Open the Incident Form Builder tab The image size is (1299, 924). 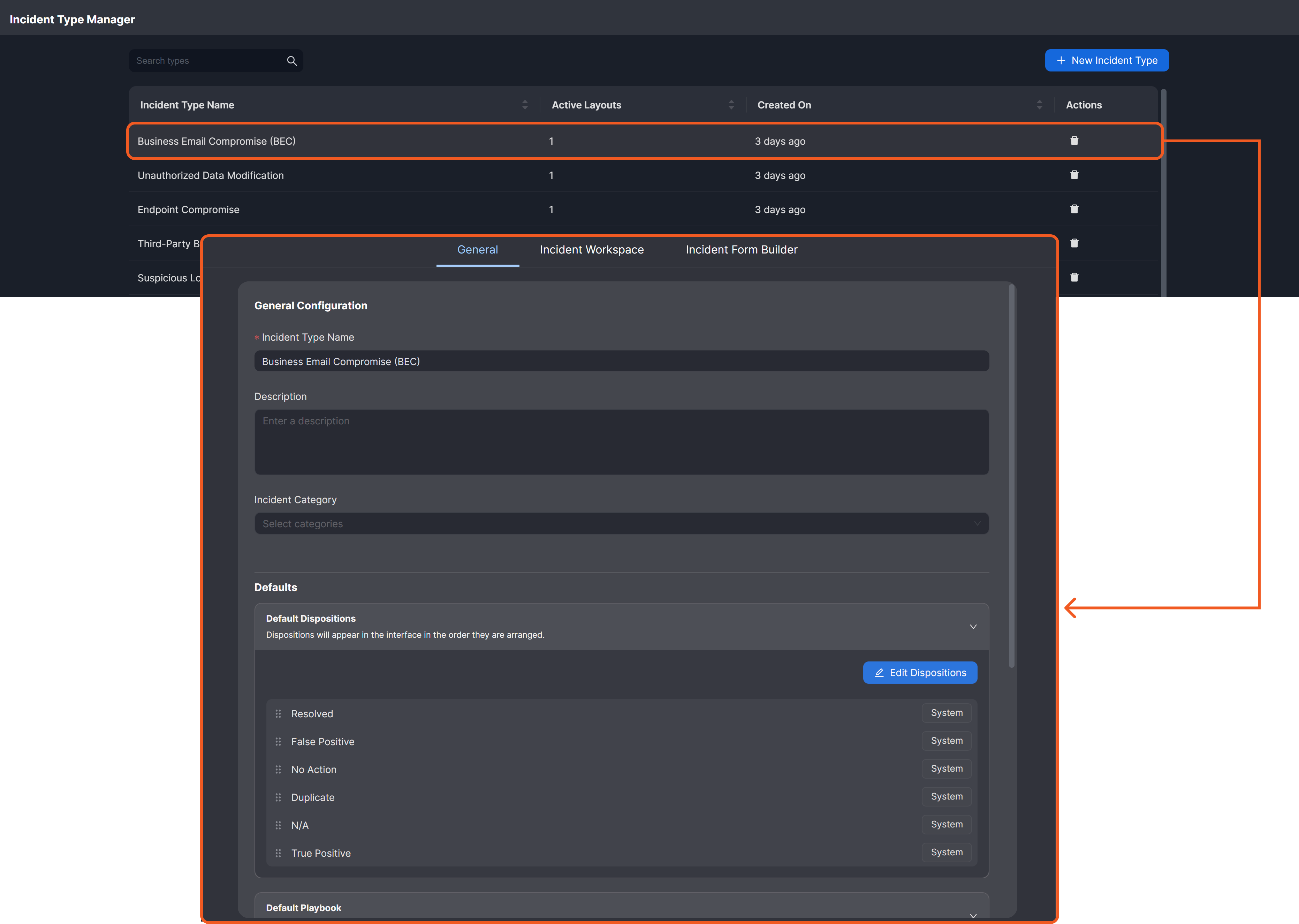click(741, 250)
